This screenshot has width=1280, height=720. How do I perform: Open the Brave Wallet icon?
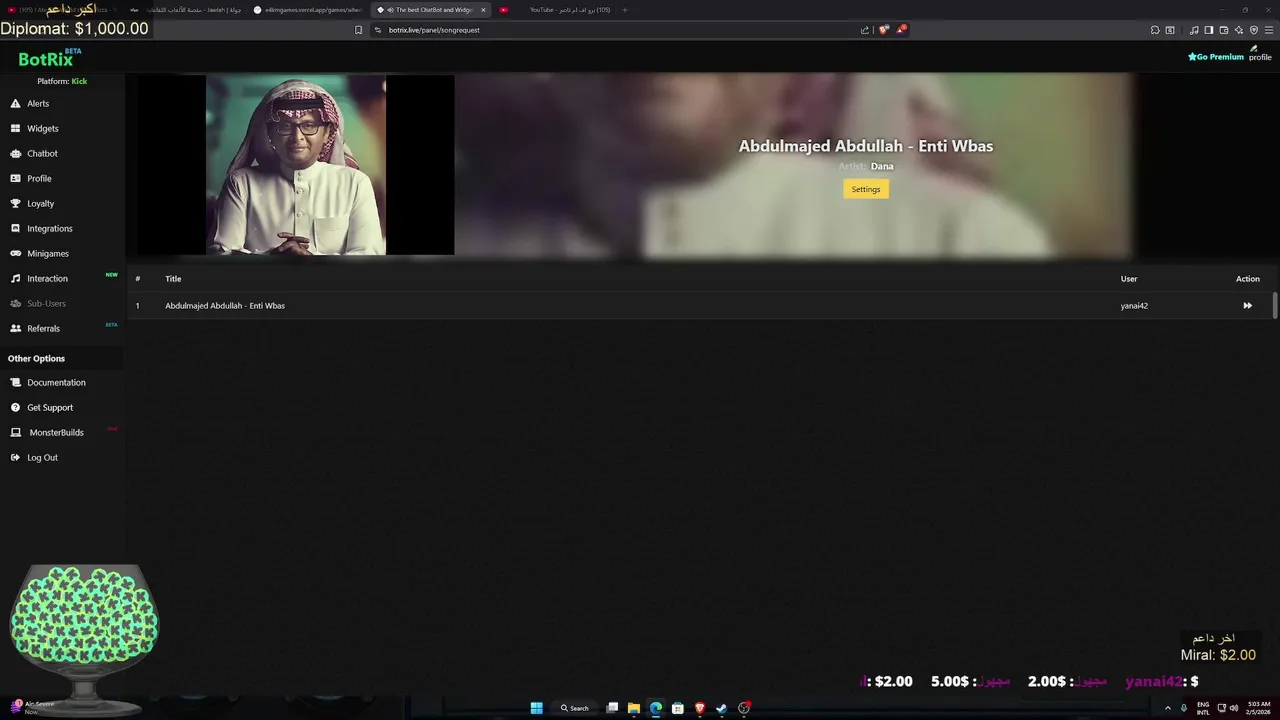pyautogui.click(x=1224, y=30)
